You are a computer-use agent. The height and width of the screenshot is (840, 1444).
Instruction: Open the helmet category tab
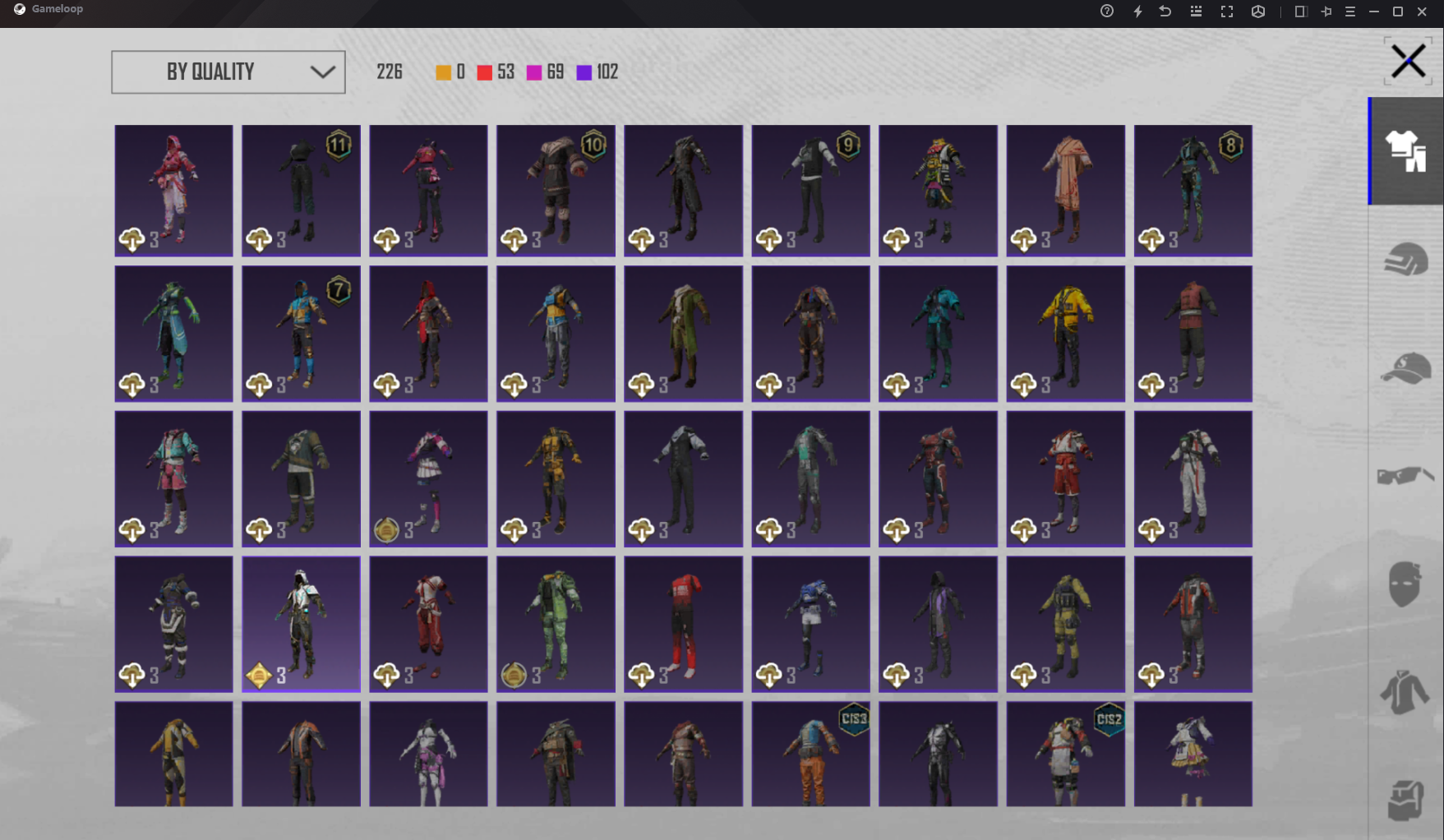[x=1405, y=261]
